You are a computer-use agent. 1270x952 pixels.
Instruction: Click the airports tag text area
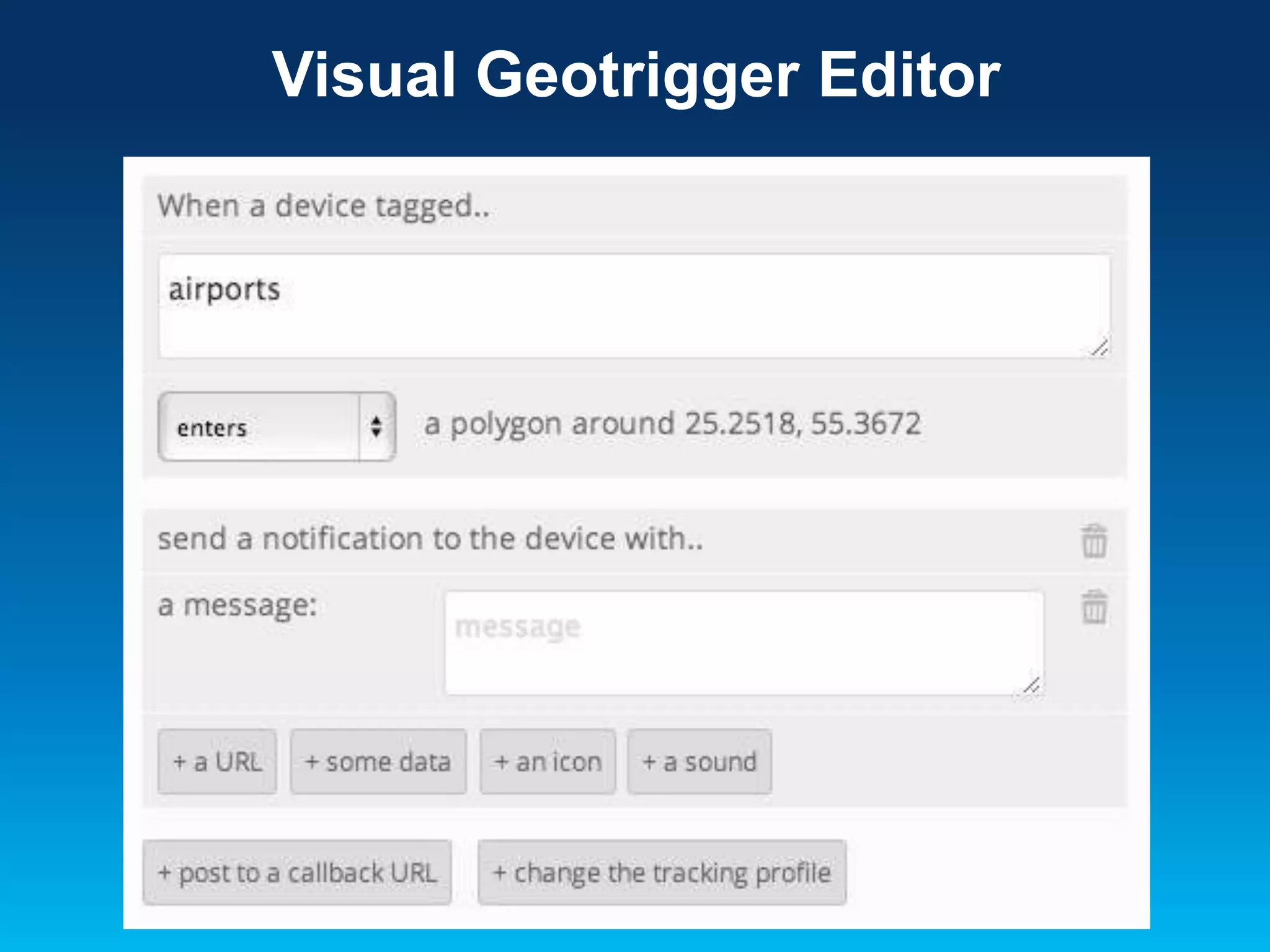634,306
